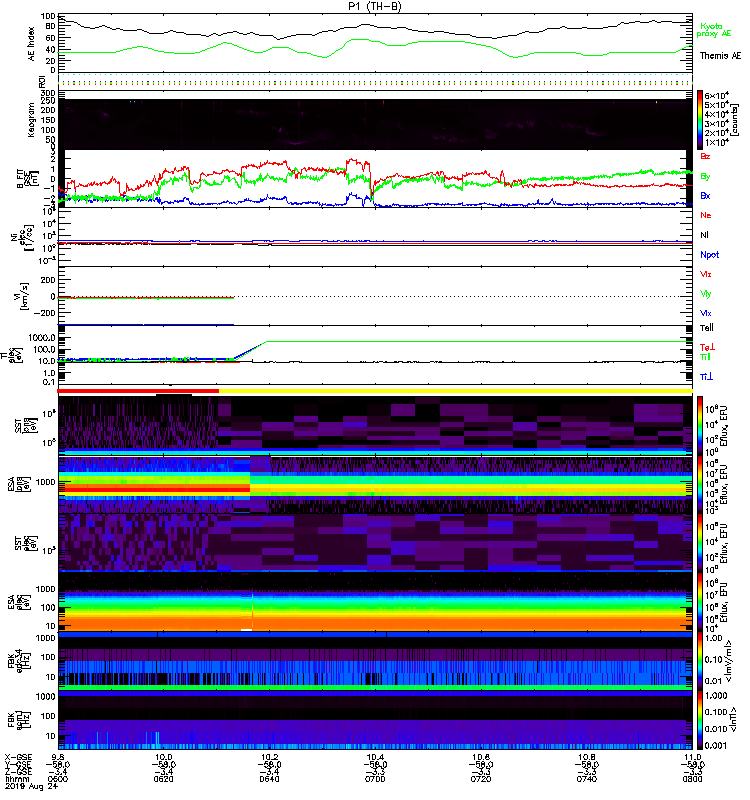Click the 0700 time tick label

[375, 779]
